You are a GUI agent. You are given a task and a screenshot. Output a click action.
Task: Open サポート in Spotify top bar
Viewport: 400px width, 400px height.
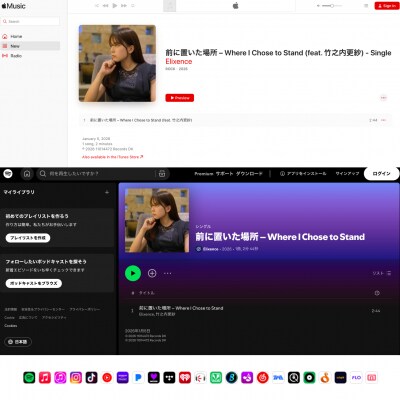point(224,174)
